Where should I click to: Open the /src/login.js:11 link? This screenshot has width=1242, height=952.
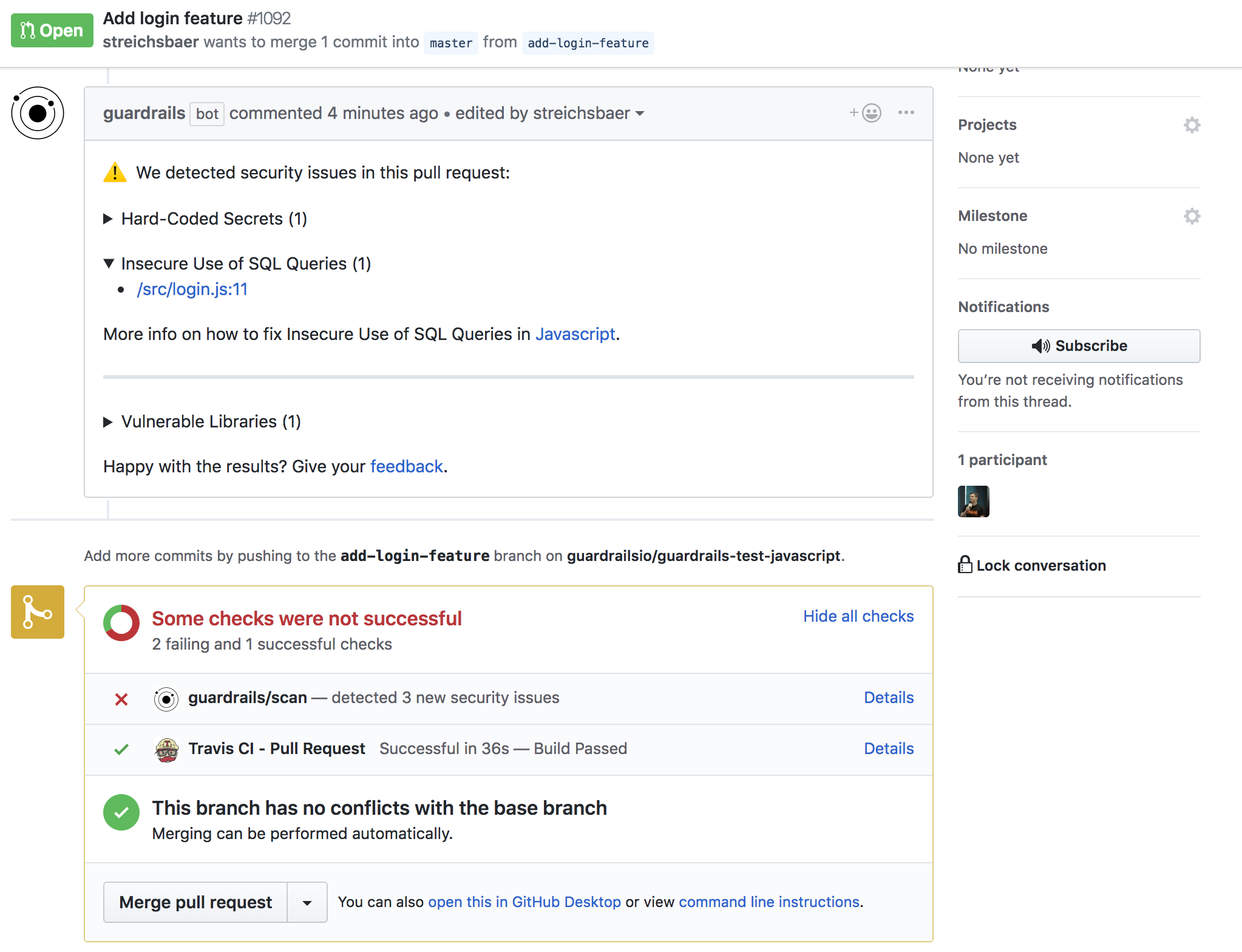(x=192, y=290)
